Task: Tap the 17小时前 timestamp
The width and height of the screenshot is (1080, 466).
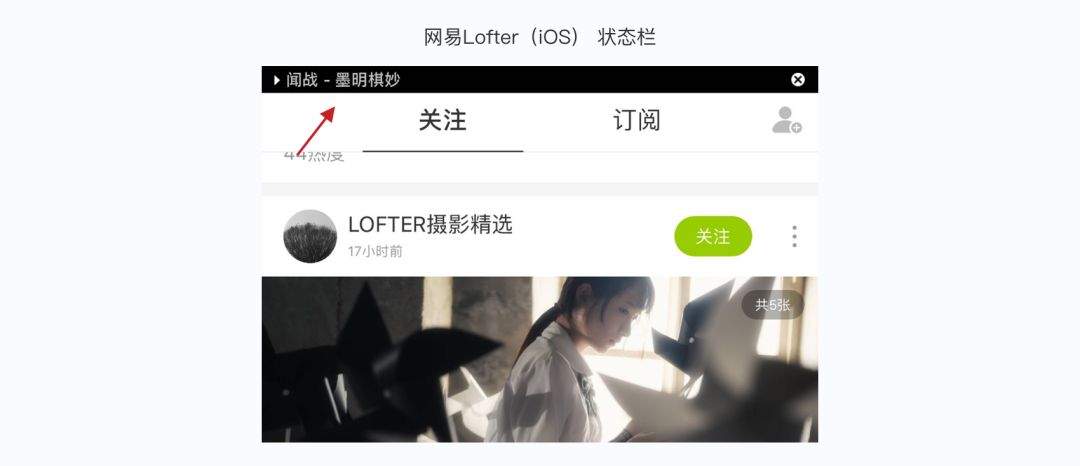Action: coord(375,252)
